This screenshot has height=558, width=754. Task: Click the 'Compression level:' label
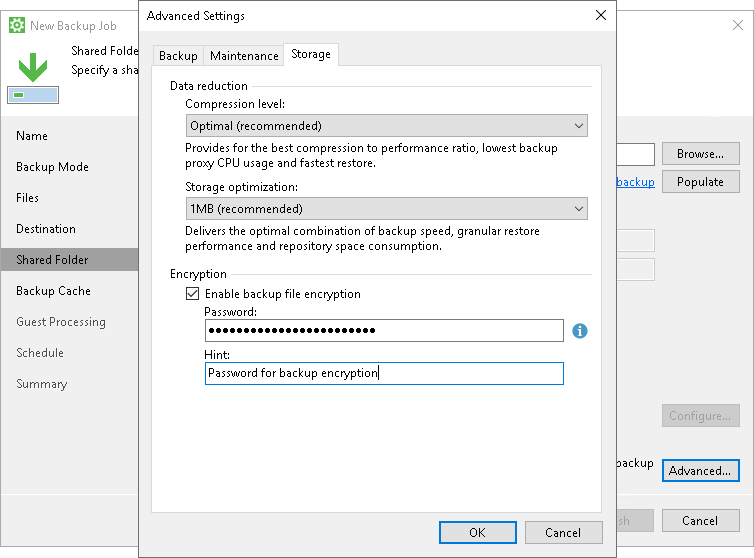coord(235,104)
